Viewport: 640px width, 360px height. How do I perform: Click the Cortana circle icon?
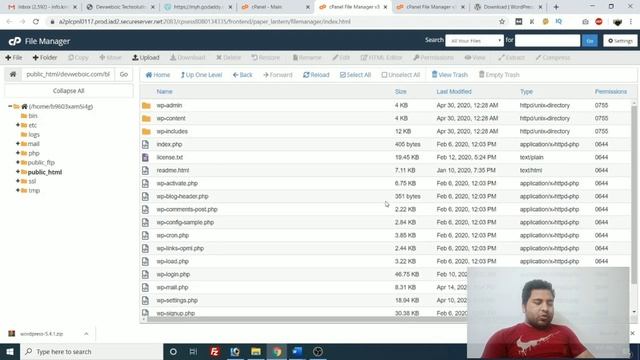tap(173, 351)
